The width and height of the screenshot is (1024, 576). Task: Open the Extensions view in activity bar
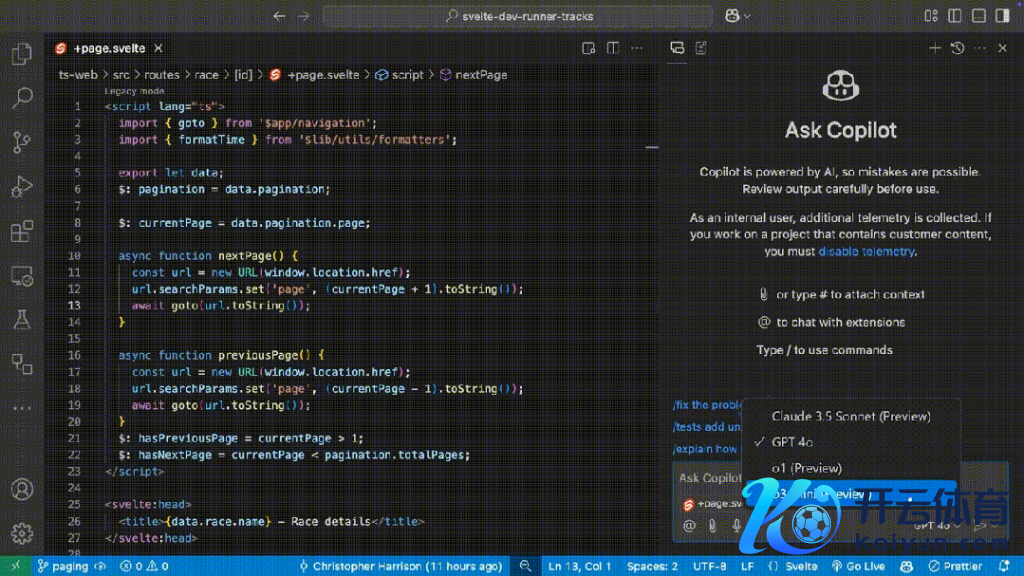pyautogui.click(x=21, y=232)
